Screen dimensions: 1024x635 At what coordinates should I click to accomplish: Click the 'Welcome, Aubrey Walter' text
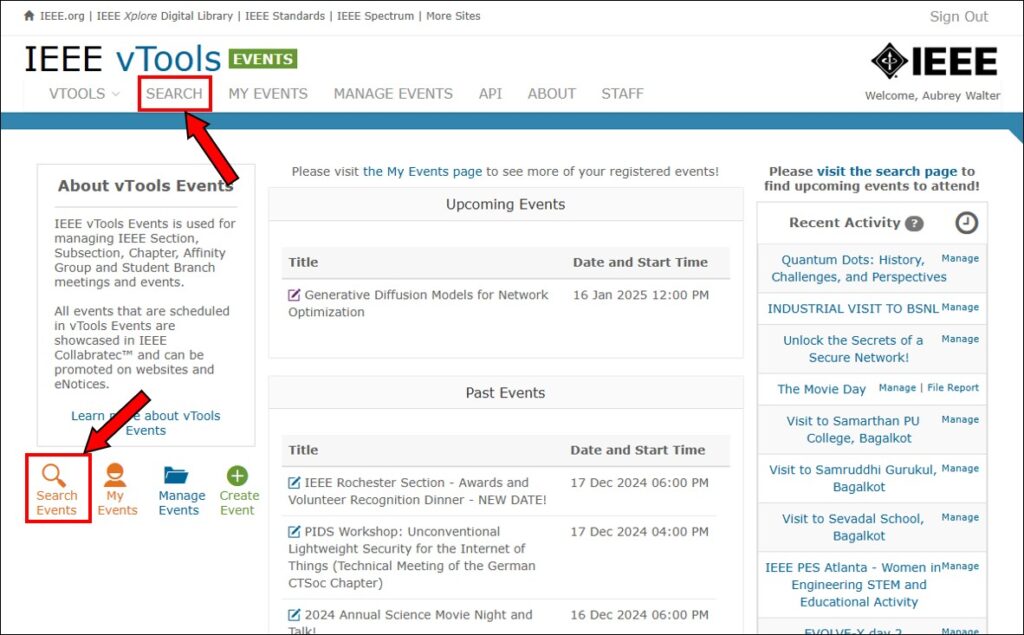pyautogui.click(x=933, y=96)
